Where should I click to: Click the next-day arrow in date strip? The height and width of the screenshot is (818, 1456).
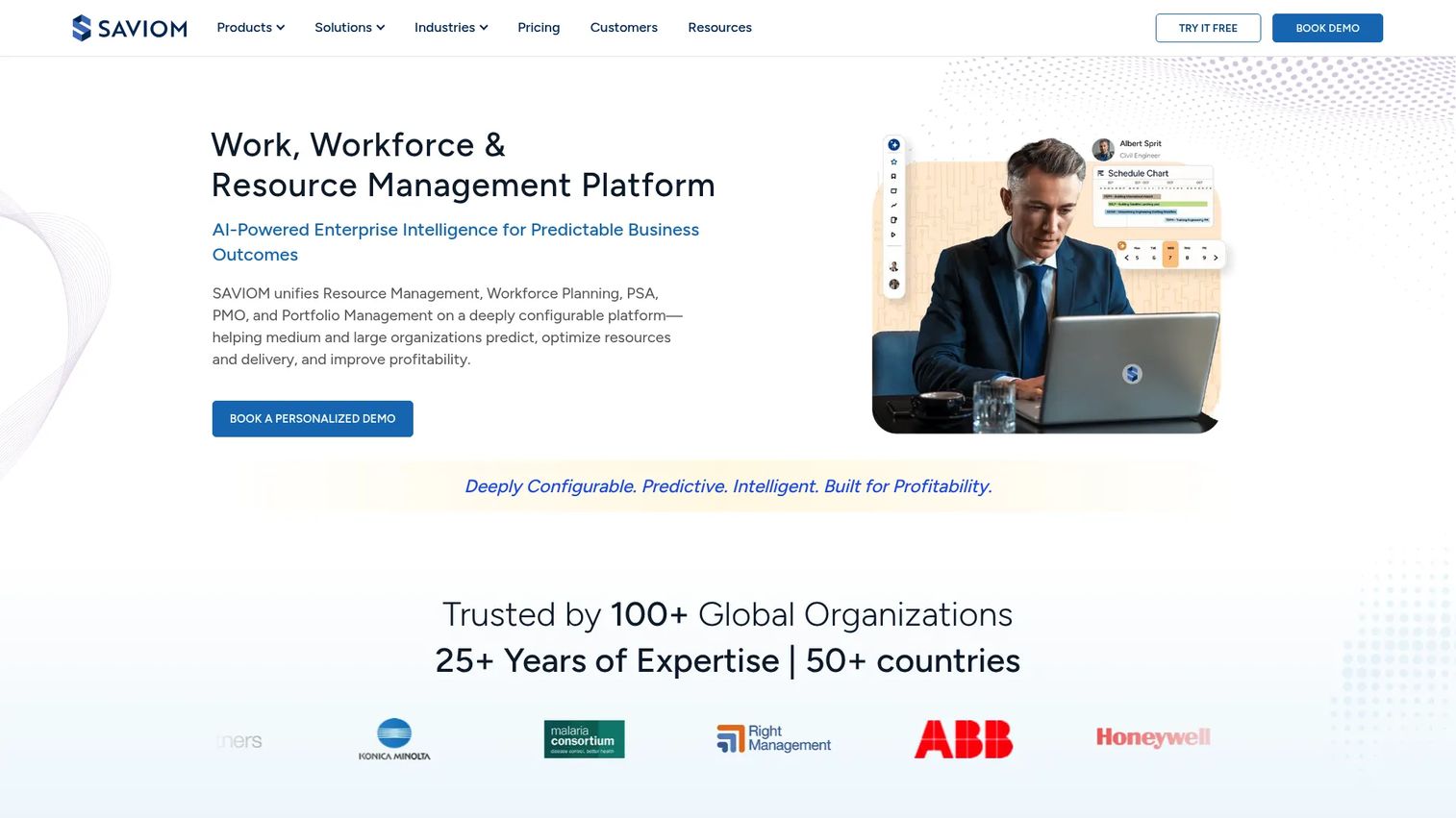coord(1216,258)
